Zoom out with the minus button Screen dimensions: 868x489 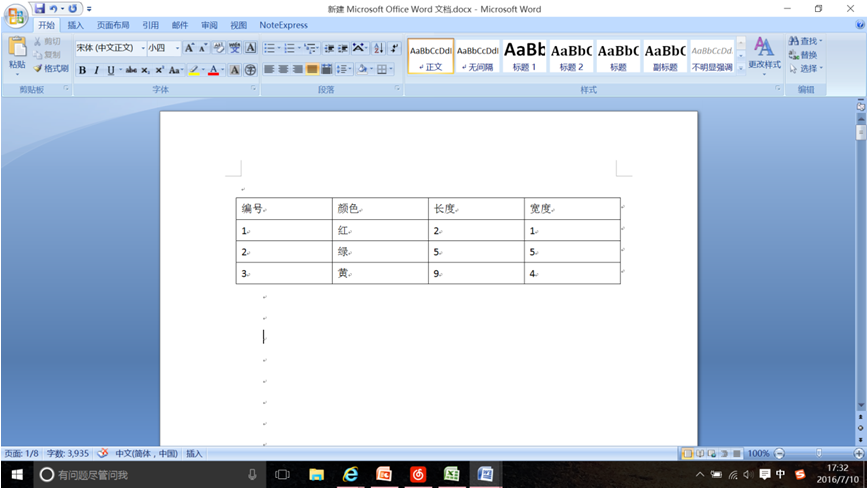coord(779,454)
